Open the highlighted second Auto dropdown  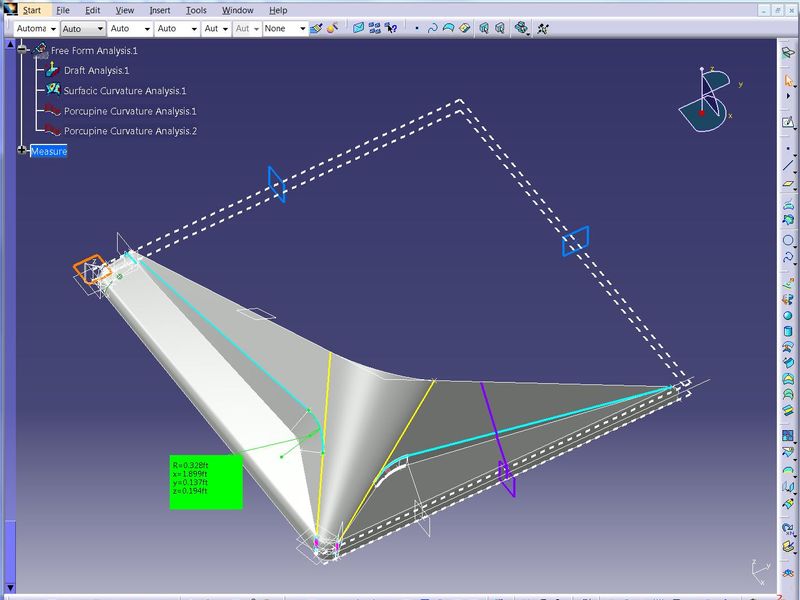coord(83,29)
